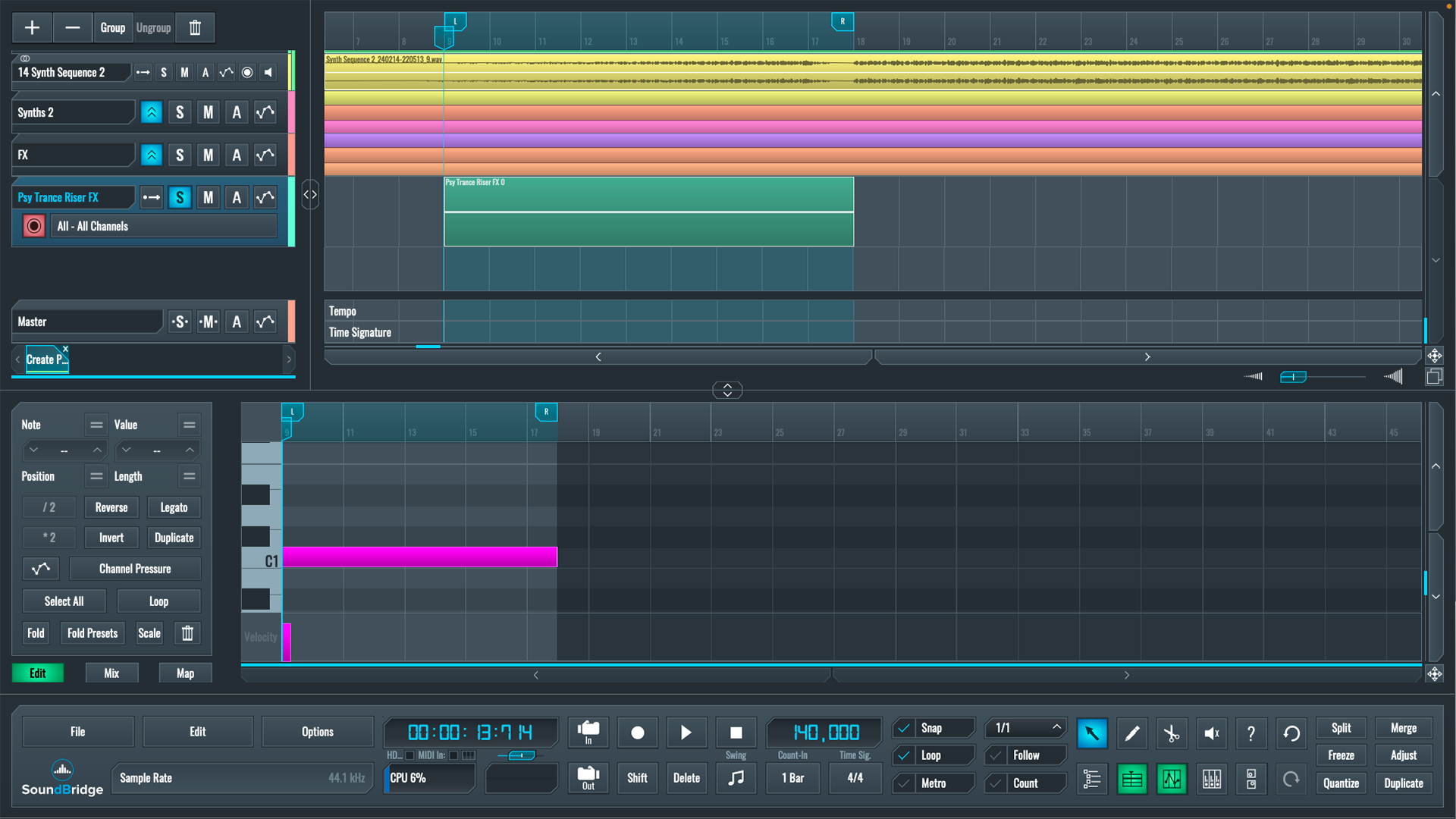This screenshot has width=1456, height=819.
Task: Click the redo arrow icon
Action: [1291, 779]
